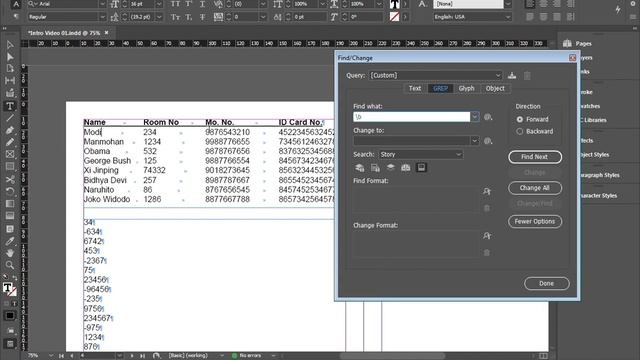Open language English: USA dropdown
Viewport: 640px width, 360px height.
coord(508,17)
